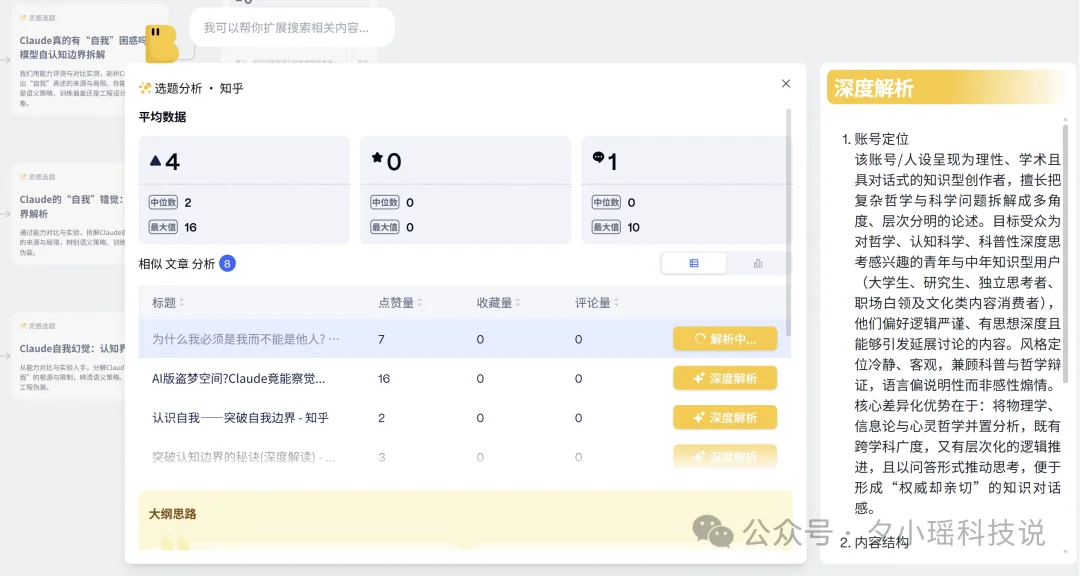Viewport: 1080px width, 576px height.
Task: Switch to chart view of similar articles
Action: point(757,262)
